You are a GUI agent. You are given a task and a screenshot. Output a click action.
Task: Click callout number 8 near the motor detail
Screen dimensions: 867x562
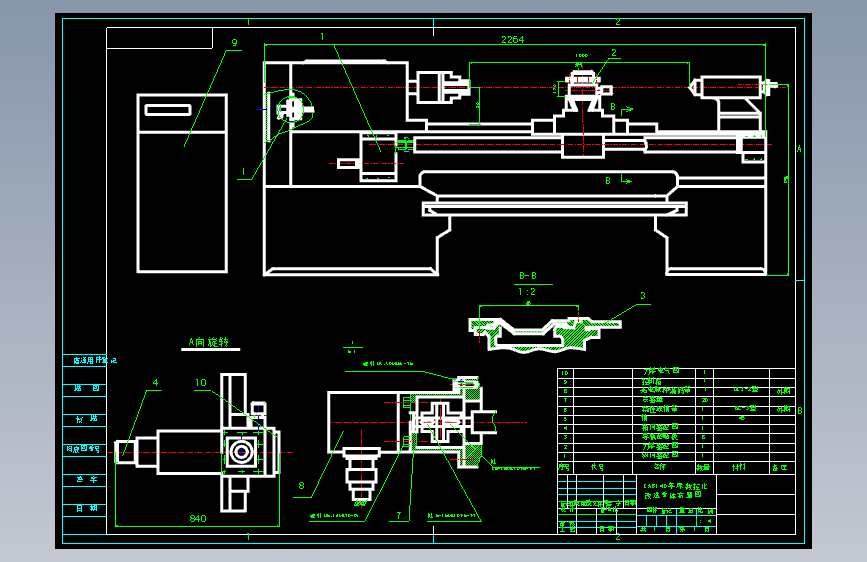click(301, 486)
